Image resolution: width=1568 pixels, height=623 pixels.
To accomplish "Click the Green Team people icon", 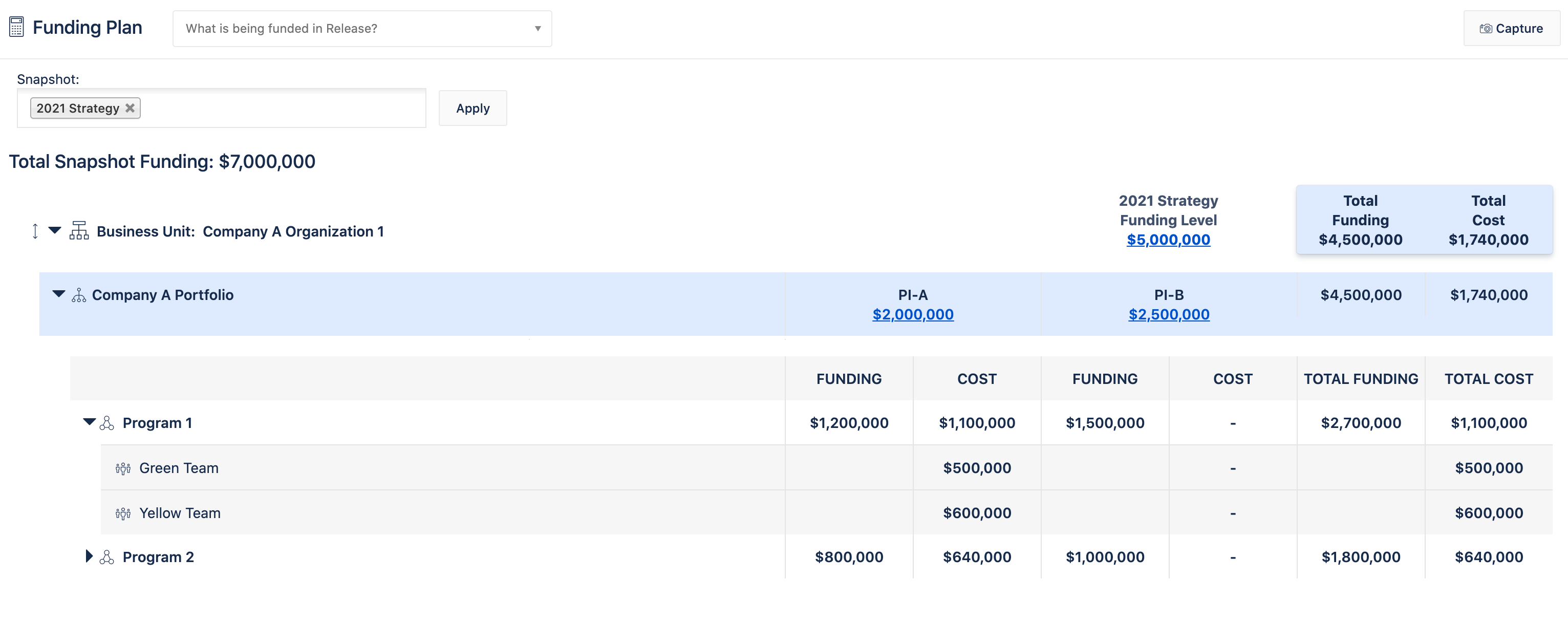I will pos(123,468).
